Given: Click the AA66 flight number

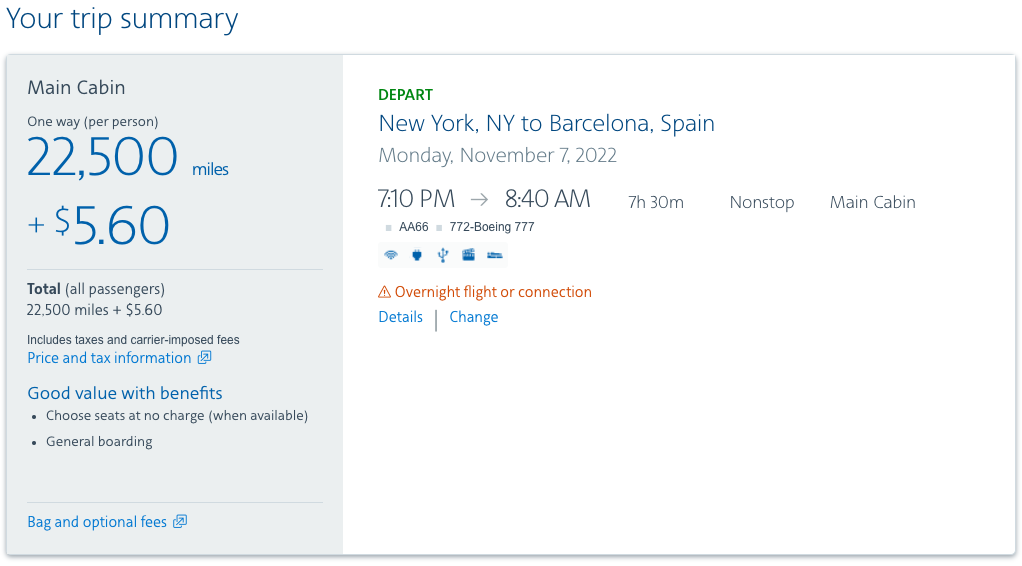Looking at the screenshot, I should [x=413, y=227].
